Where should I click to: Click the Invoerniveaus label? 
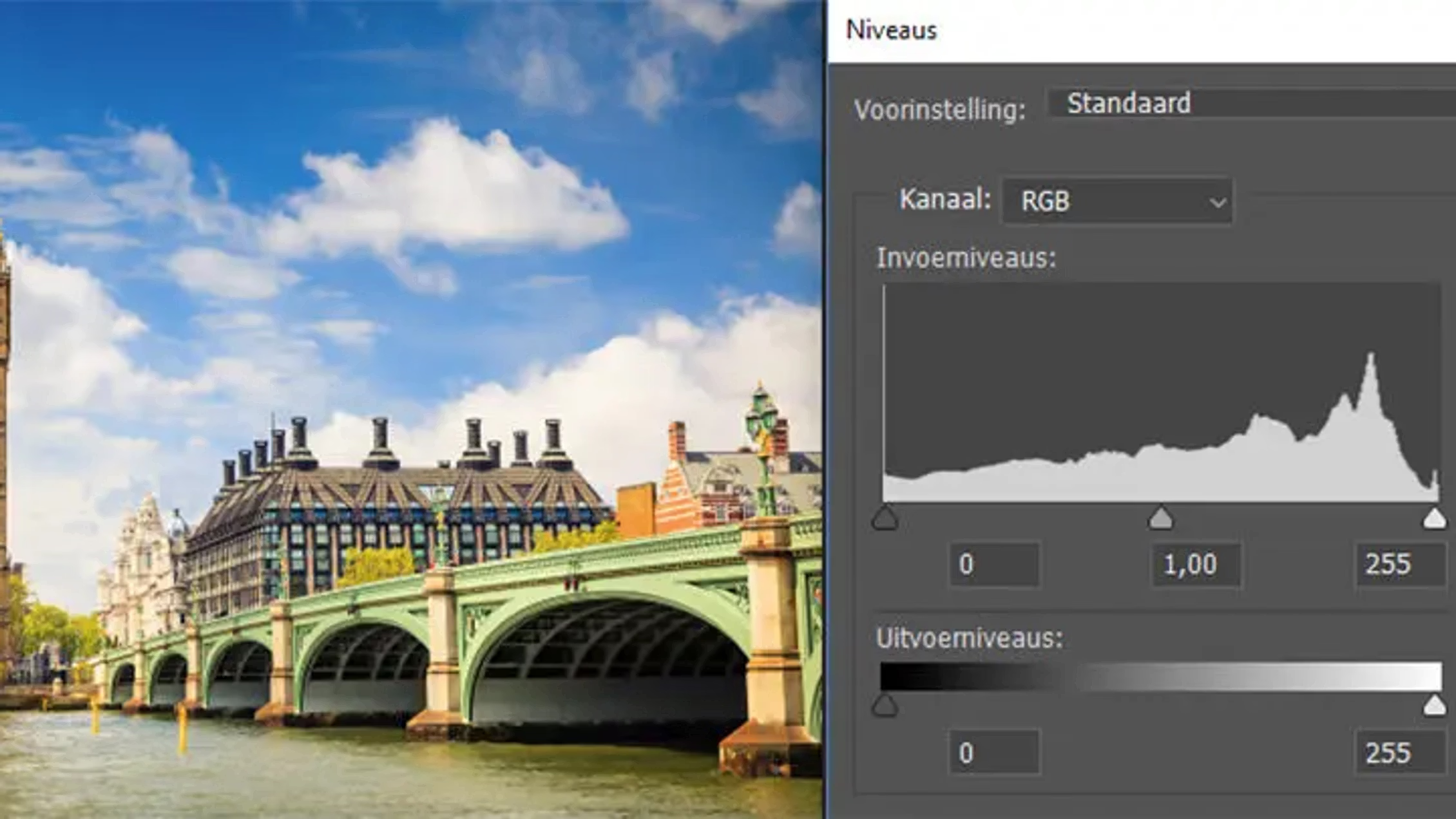[966, 258]
